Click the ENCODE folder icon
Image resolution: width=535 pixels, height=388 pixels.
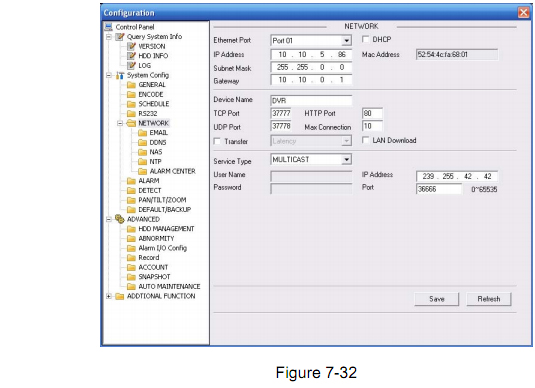131,94
